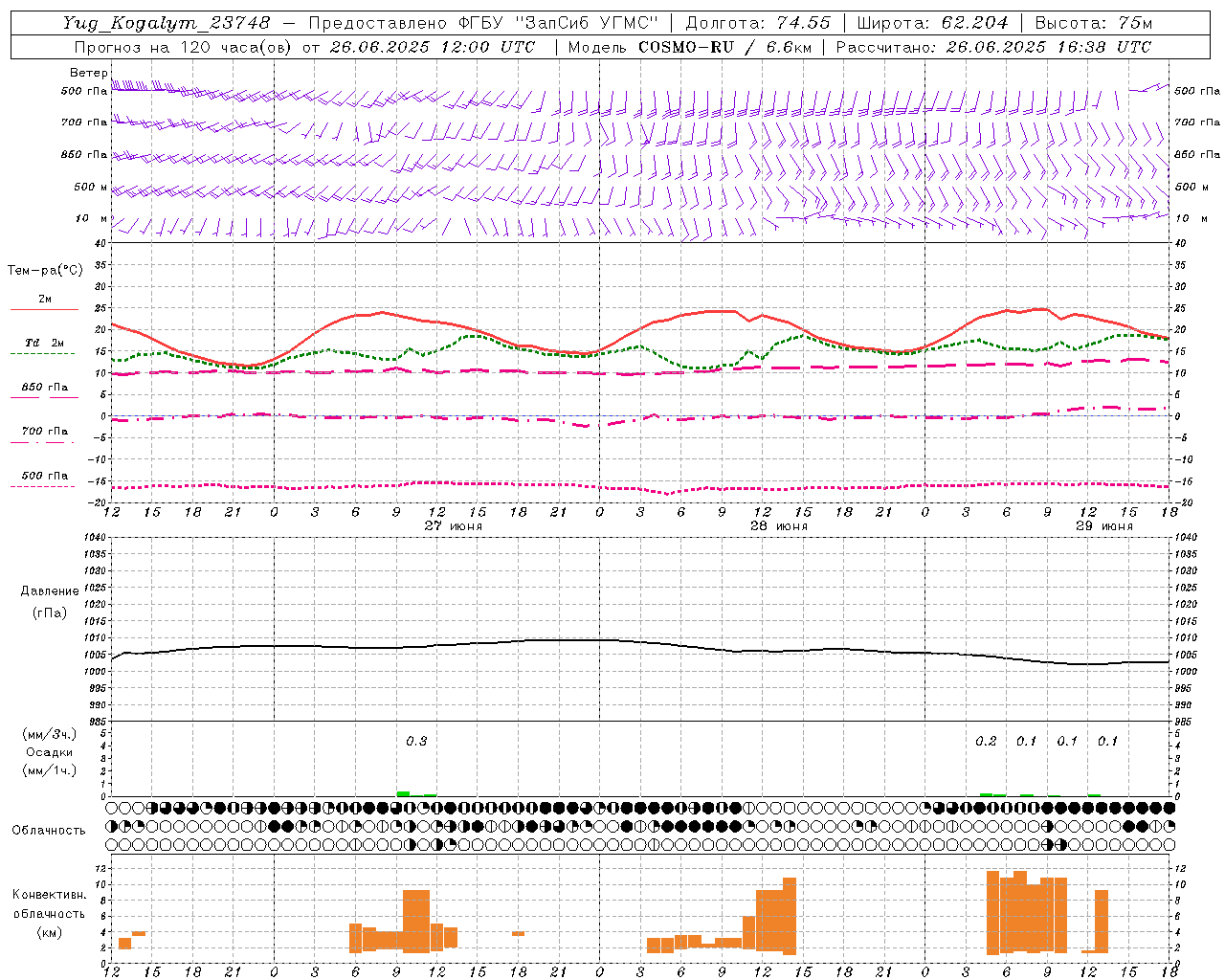Screen dimensions: 1225x980
Task: Click the red line swatch under '2м' legend
Action: click(44, 309)
